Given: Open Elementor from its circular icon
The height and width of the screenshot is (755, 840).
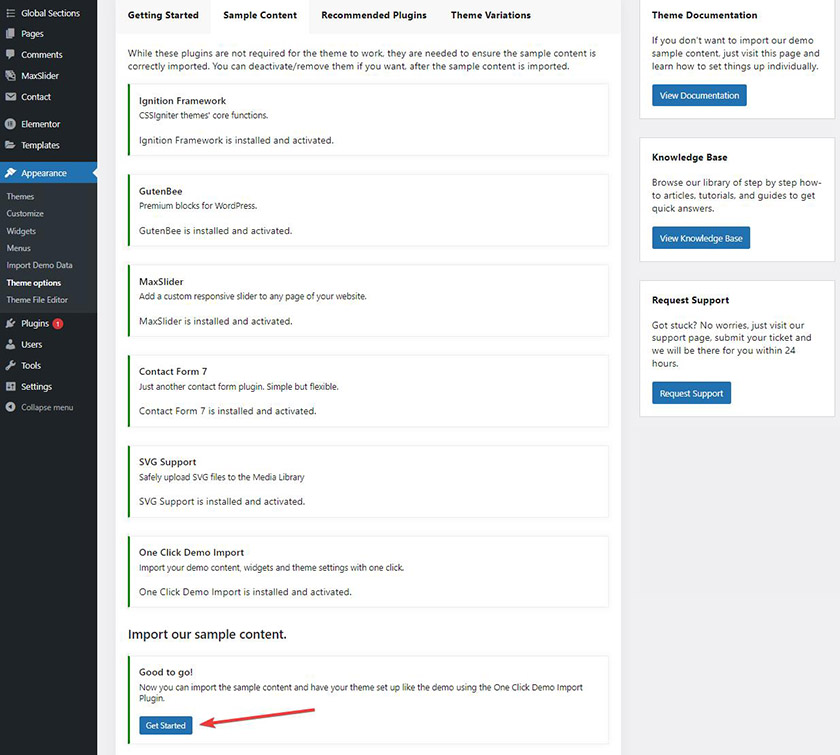Looking at the screenshot, I should click(10, 124).
